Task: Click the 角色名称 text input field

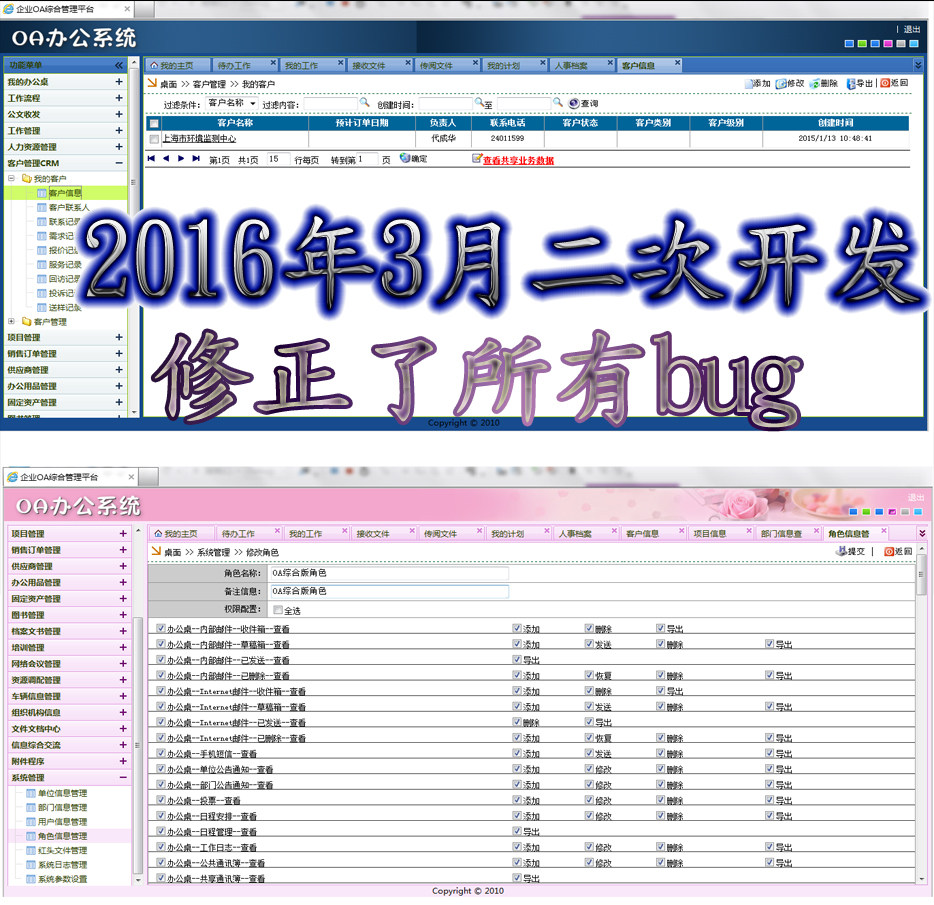Action: click(388, 574)
